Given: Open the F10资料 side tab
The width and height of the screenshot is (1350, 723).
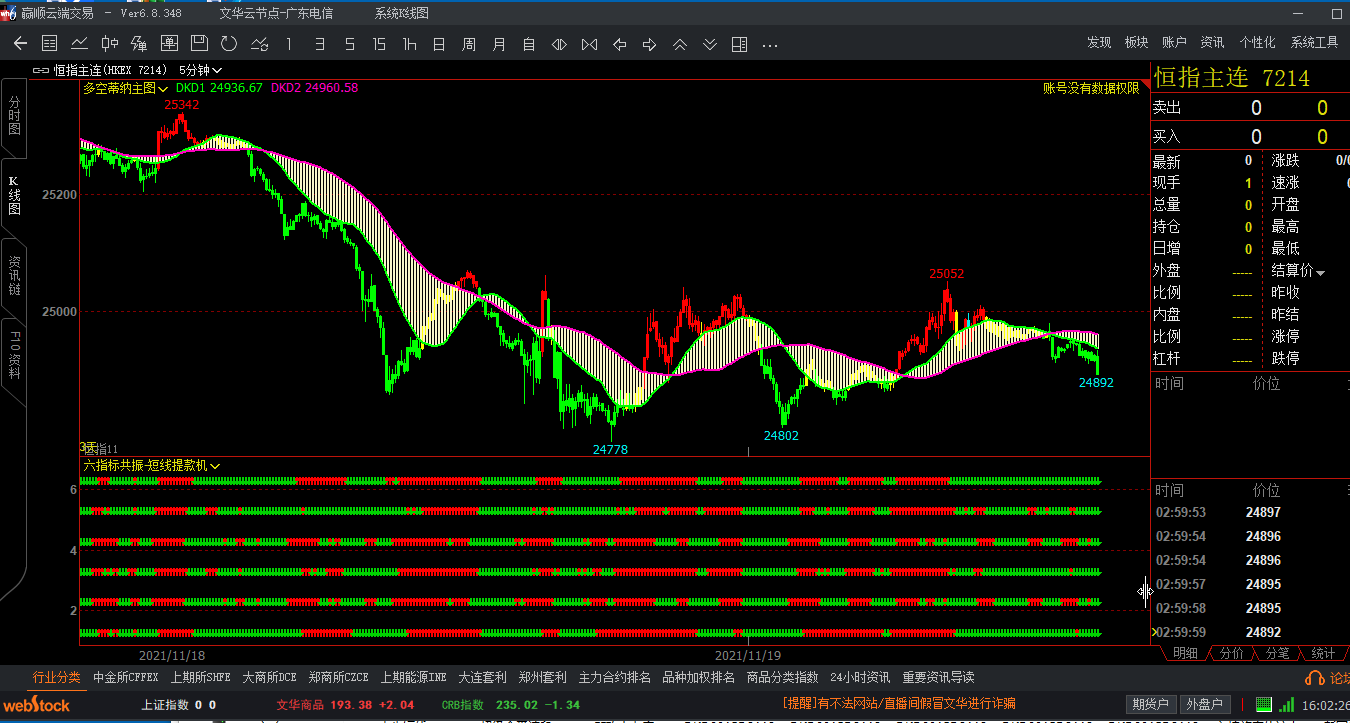Looking at the screenshot, I should (x=14, y=353).
